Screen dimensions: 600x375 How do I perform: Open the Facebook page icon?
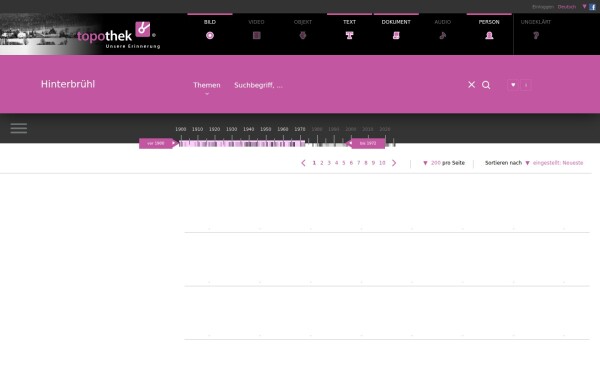(x=592, y=7)
